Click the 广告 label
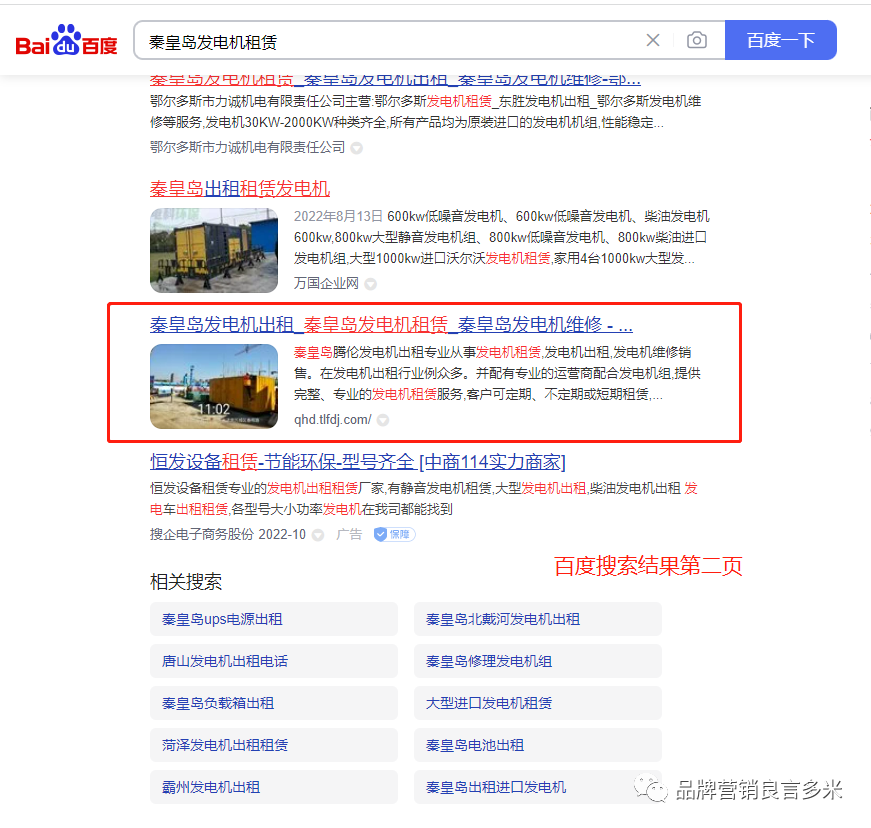871x828 pixels. pos(349,534)
